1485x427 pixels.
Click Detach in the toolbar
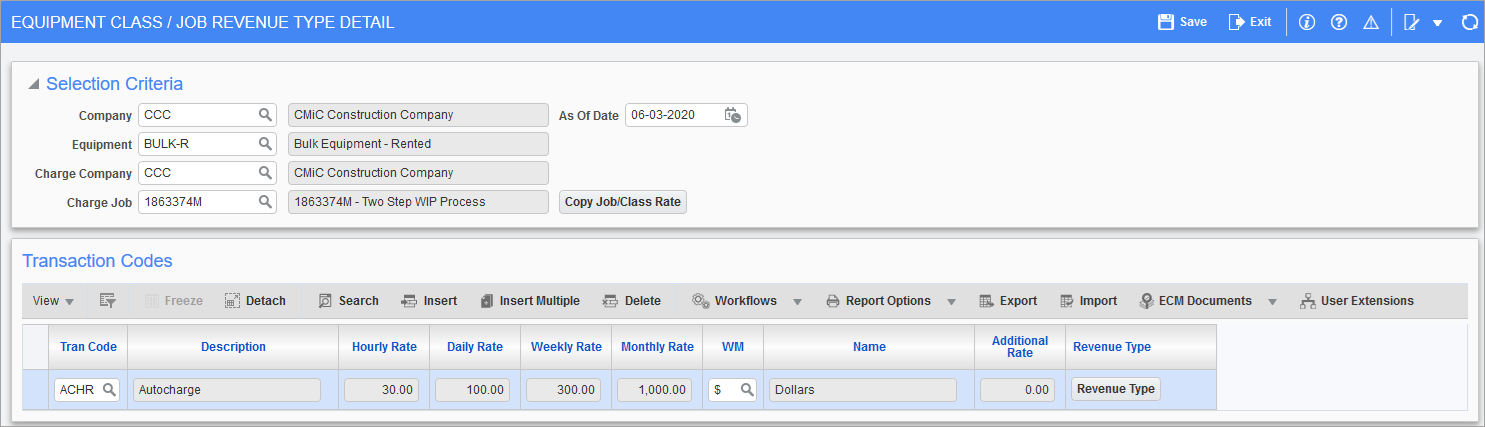point(256,301)
